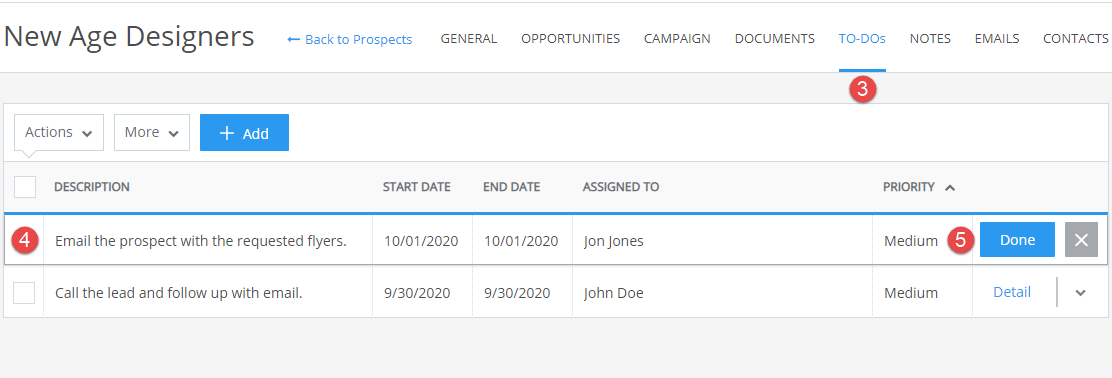
Task: Click the red step 4 marker
Action: [26, 240]
